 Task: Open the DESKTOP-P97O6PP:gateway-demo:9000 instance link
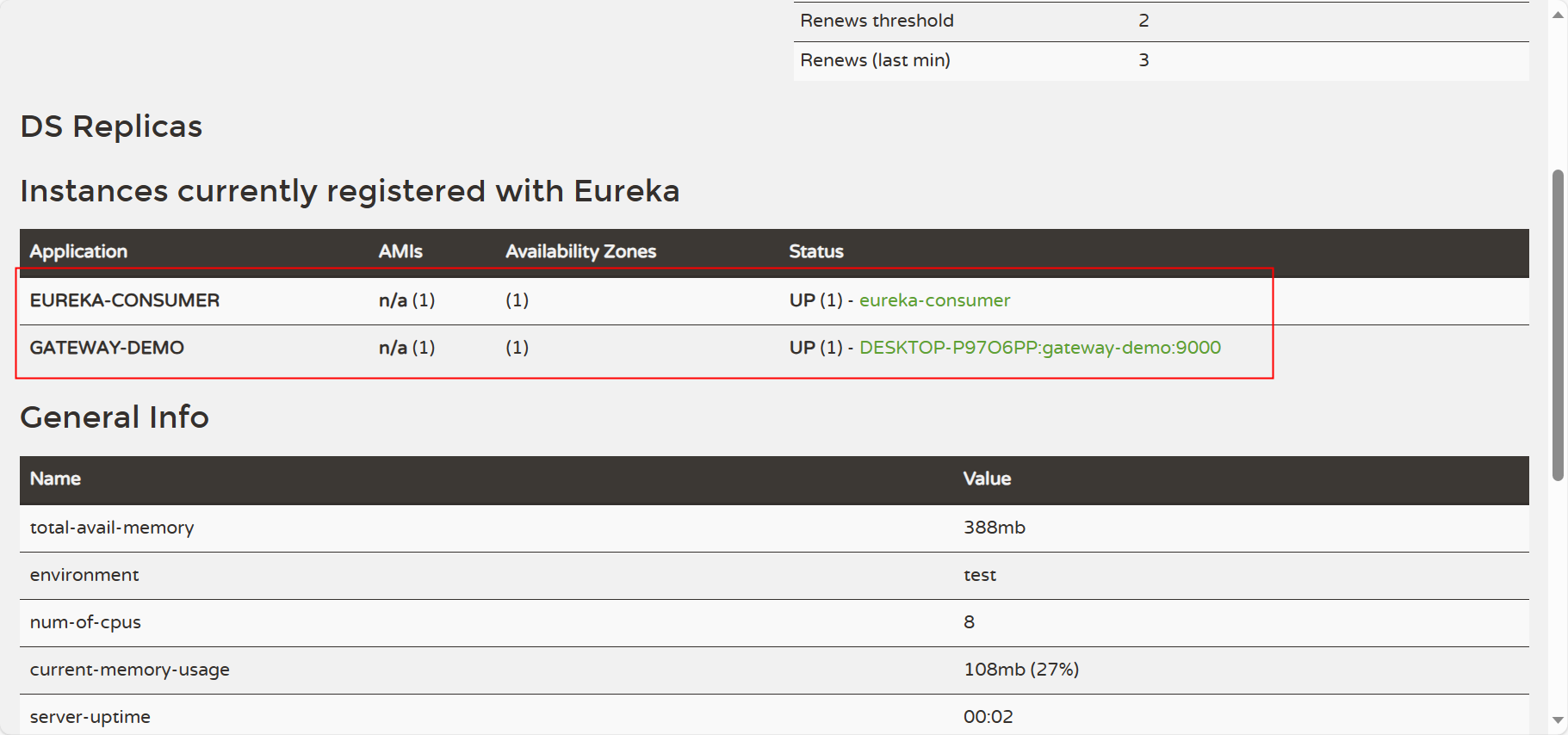[x=1039, y=348]
